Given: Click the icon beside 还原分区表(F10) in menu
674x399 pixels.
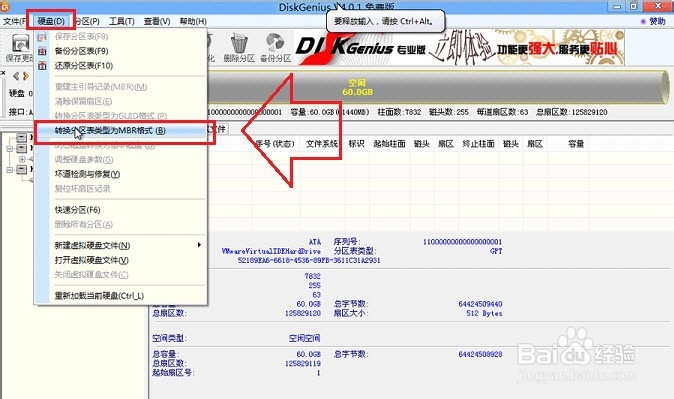Looking at the screenshot, I should 42,66.
